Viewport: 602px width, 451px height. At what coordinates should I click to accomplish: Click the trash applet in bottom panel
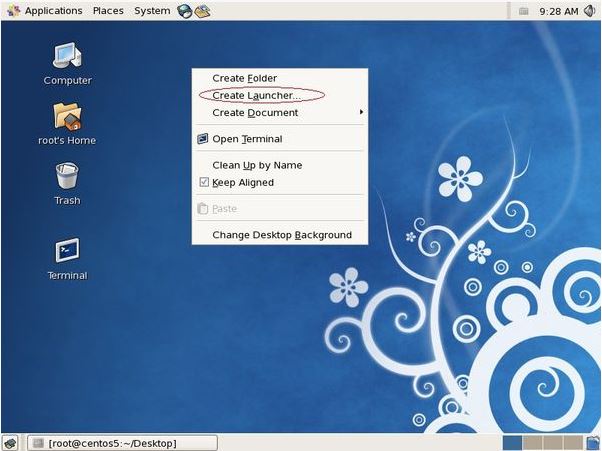(593, 443)
